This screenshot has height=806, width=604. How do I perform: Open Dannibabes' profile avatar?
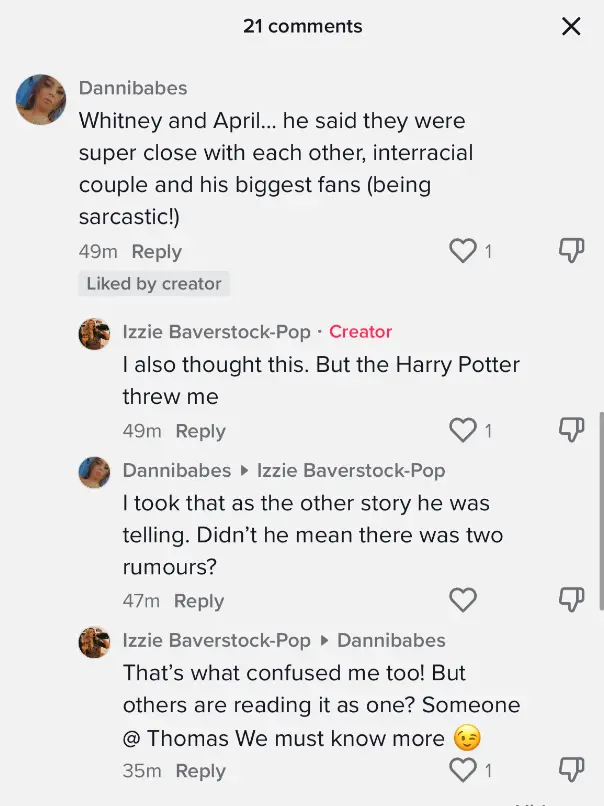(40, 100)
